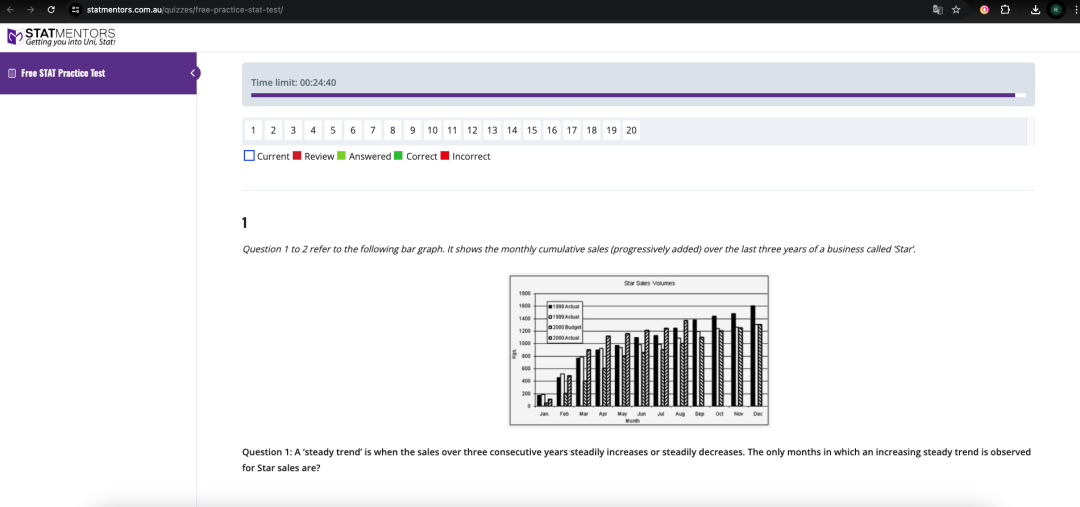Jump to question 14

pyautogui.click(x=512, y=130)
